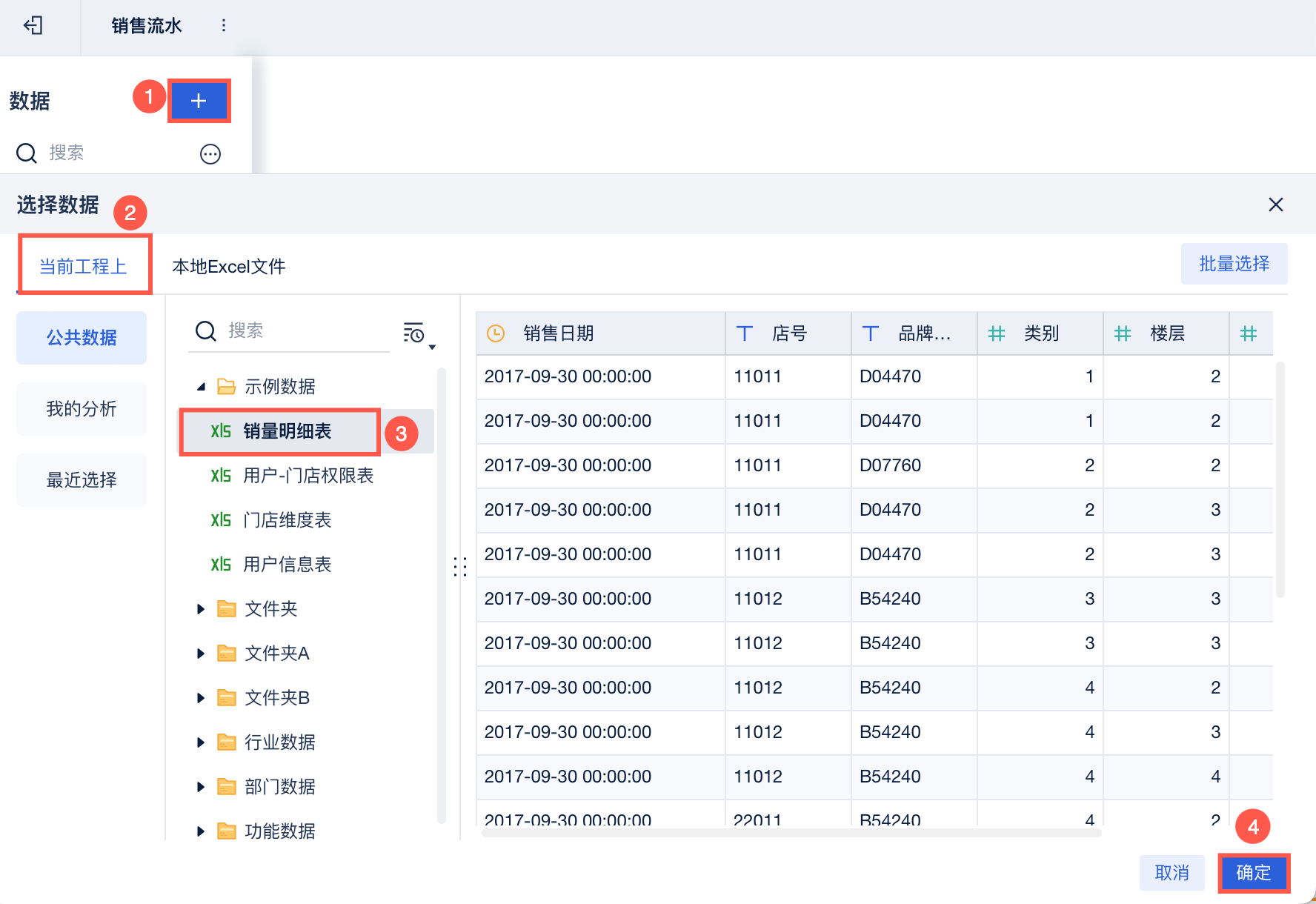The width and height of the screenshot is (1316, 904).
Task: Select the 最近选择 side tab
Action: (x=82, y=480)
